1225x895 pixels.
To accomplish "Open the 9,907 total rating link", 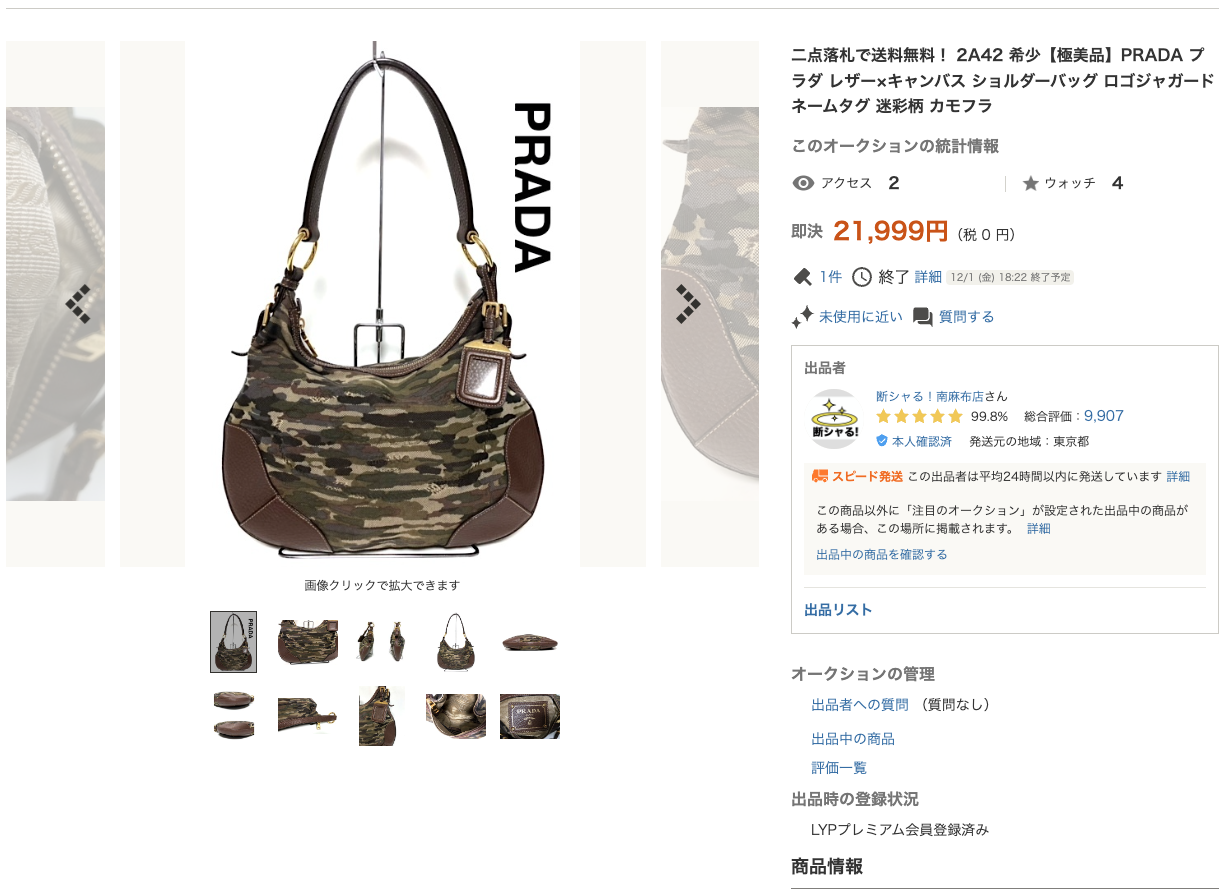I will click(x=1104, y=416).
